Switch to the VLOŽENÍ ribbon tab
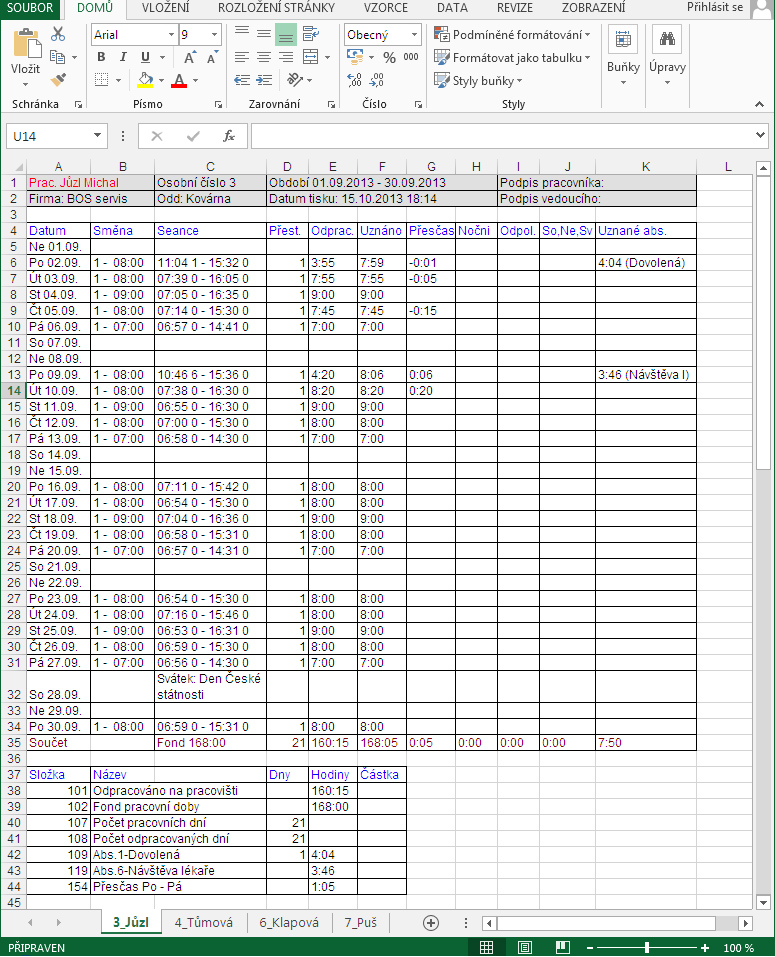Image resolution: width=775 pixels, height=957 pixels. [x=165, y=8]
